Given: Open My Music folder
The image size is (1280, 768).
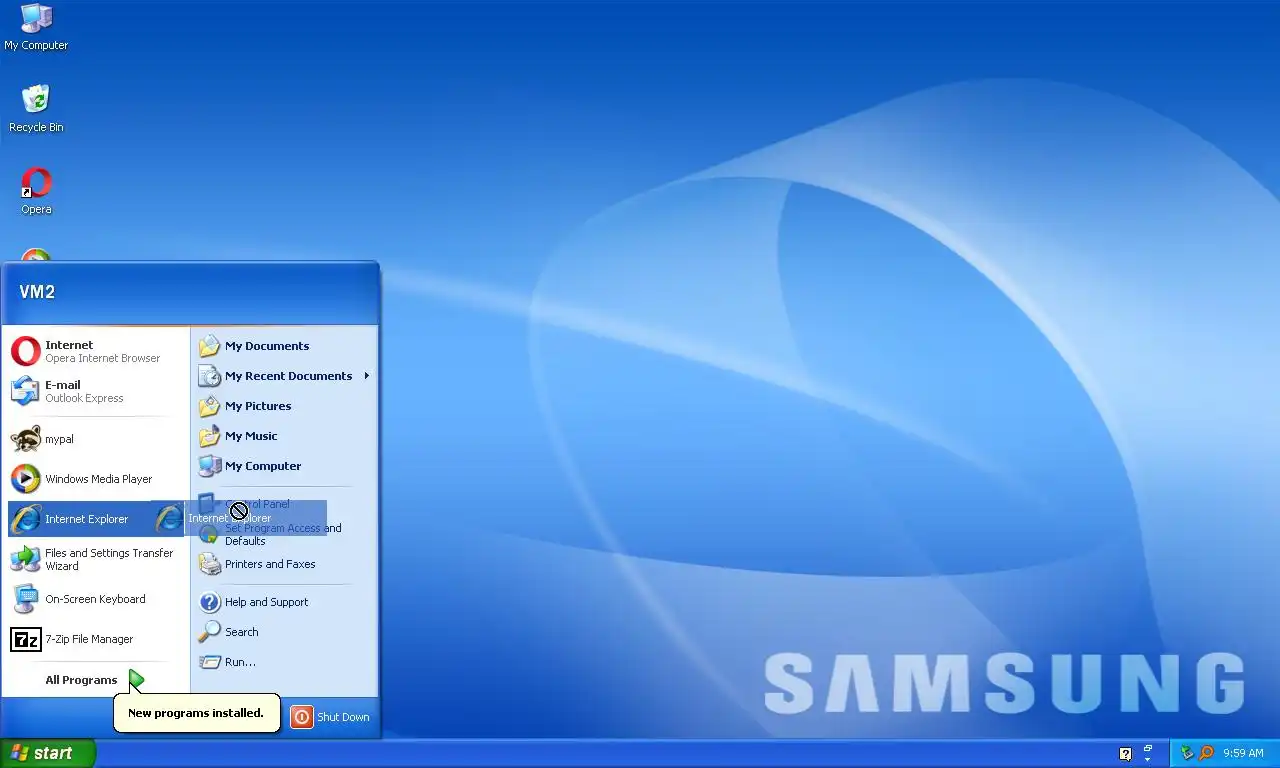Looking at the screenshot, I should (284, 436).
